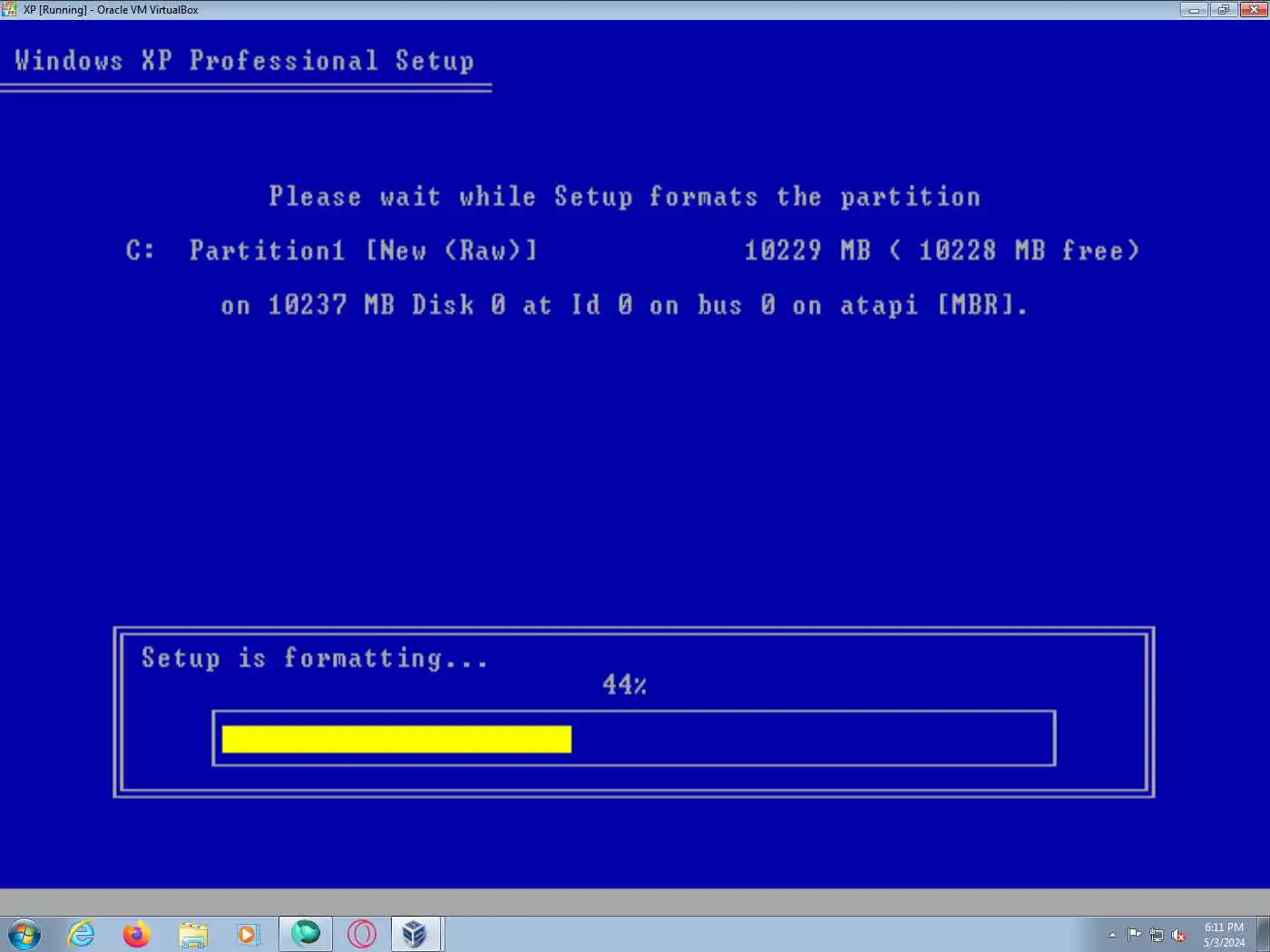Click the 'C: Partition1 [New (Raw)]' text

click(x=331, y=250)
